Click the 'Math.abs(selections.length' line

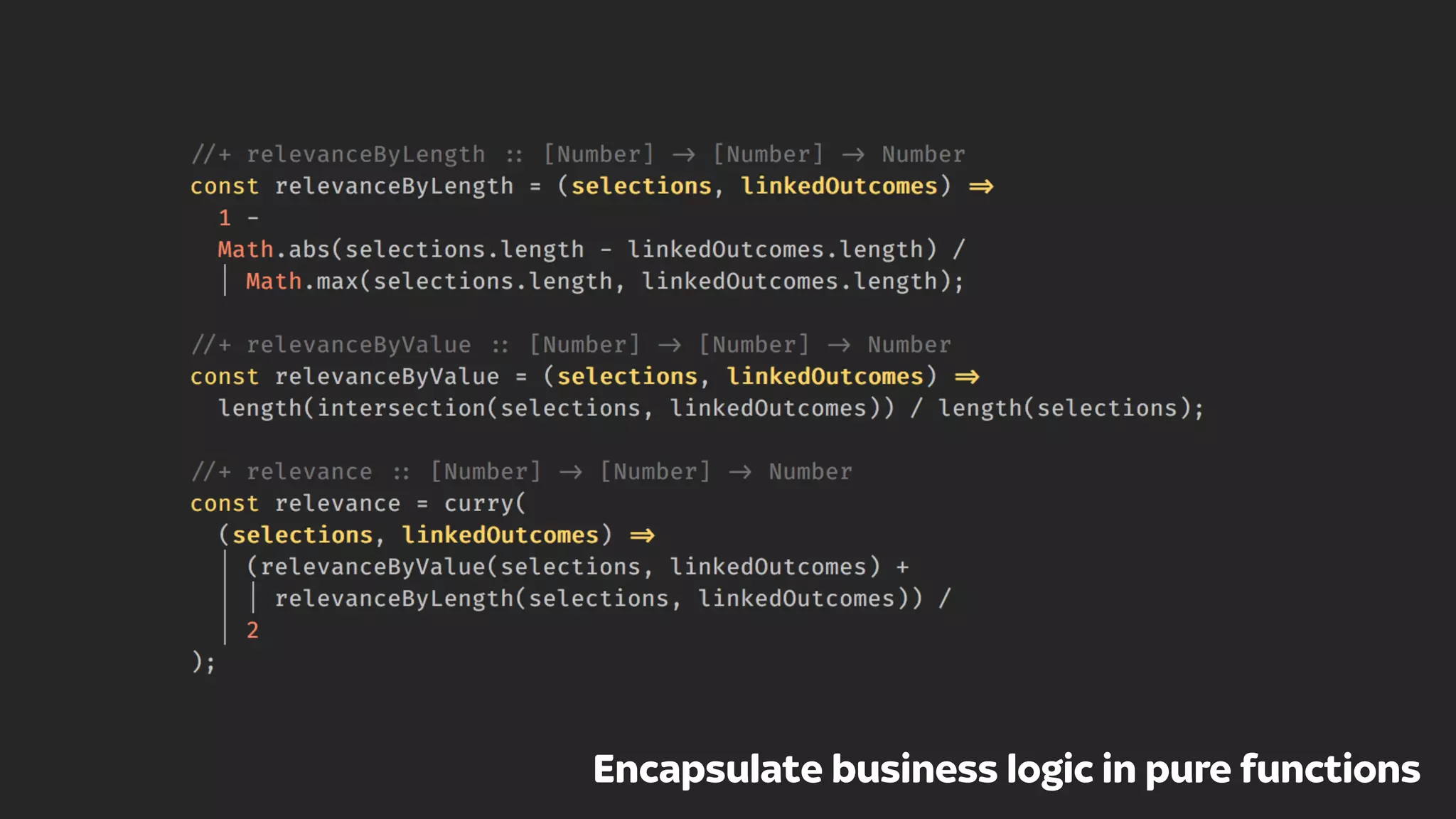pos(591,250)
